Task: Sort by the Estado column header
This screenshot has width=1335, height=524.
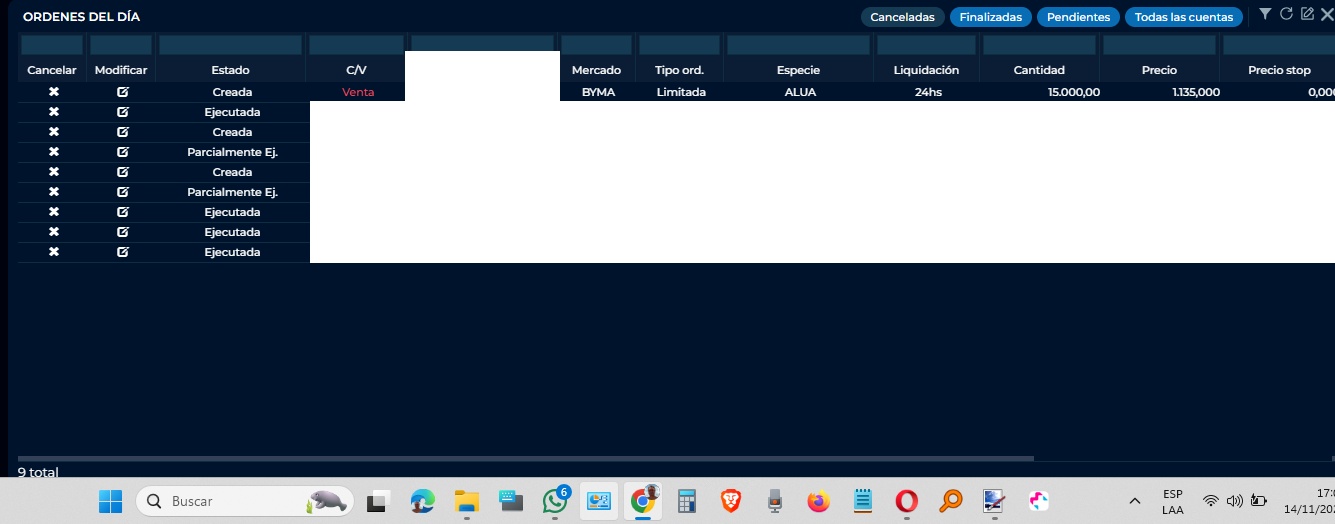Action: 230,70
